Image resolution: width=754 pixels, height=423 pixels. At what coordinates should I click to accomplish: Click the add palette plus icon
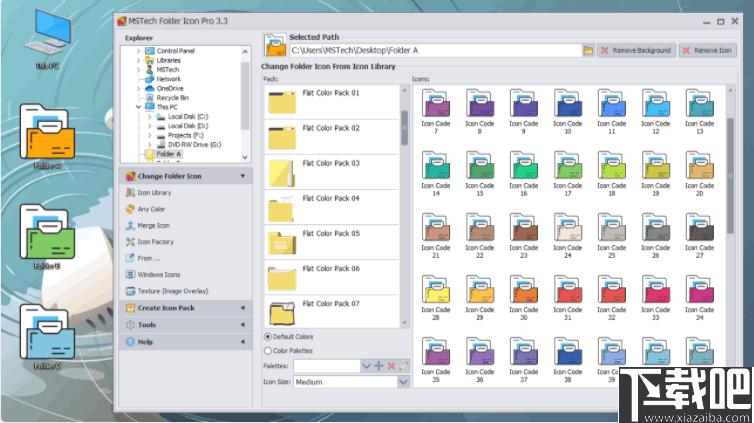(x=379, y=366)
